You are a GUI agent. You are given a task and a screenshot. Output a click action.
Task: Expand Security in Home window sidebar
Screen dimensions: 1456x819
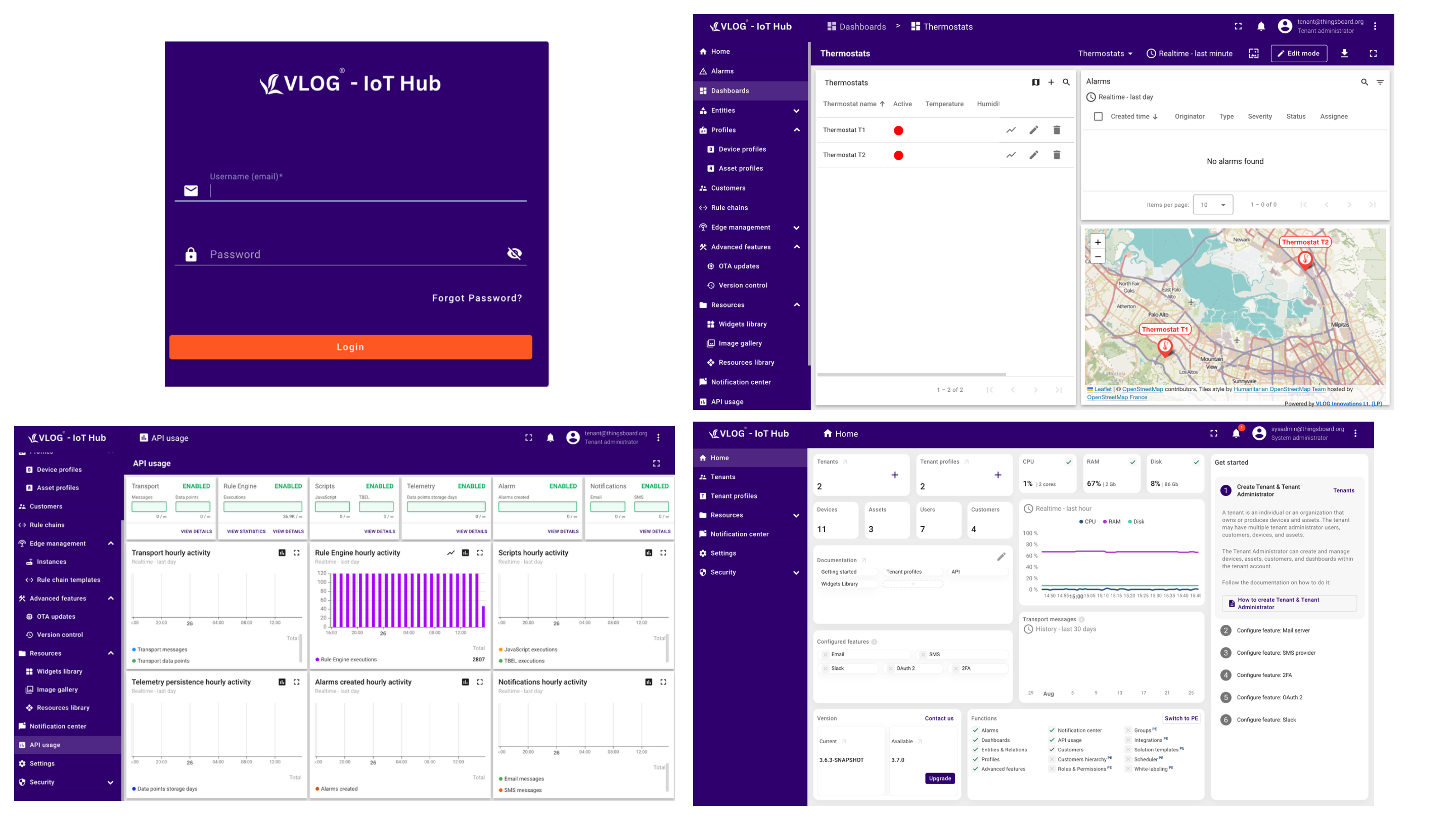tap(796, 573)
